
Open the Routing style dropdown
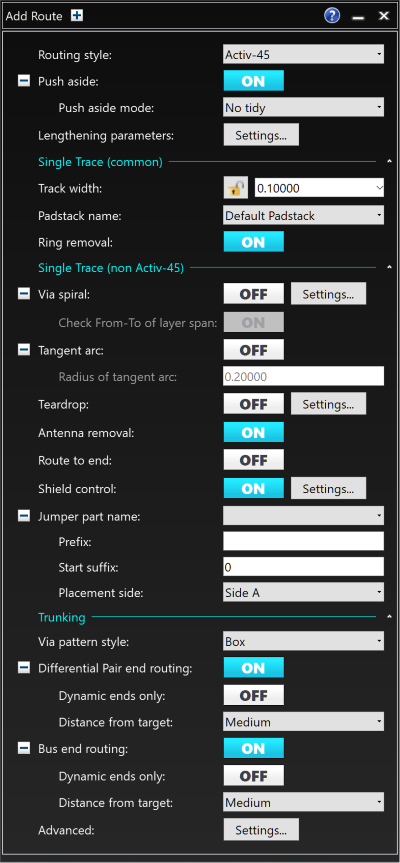pyautogui.click(x=303, y=54)
